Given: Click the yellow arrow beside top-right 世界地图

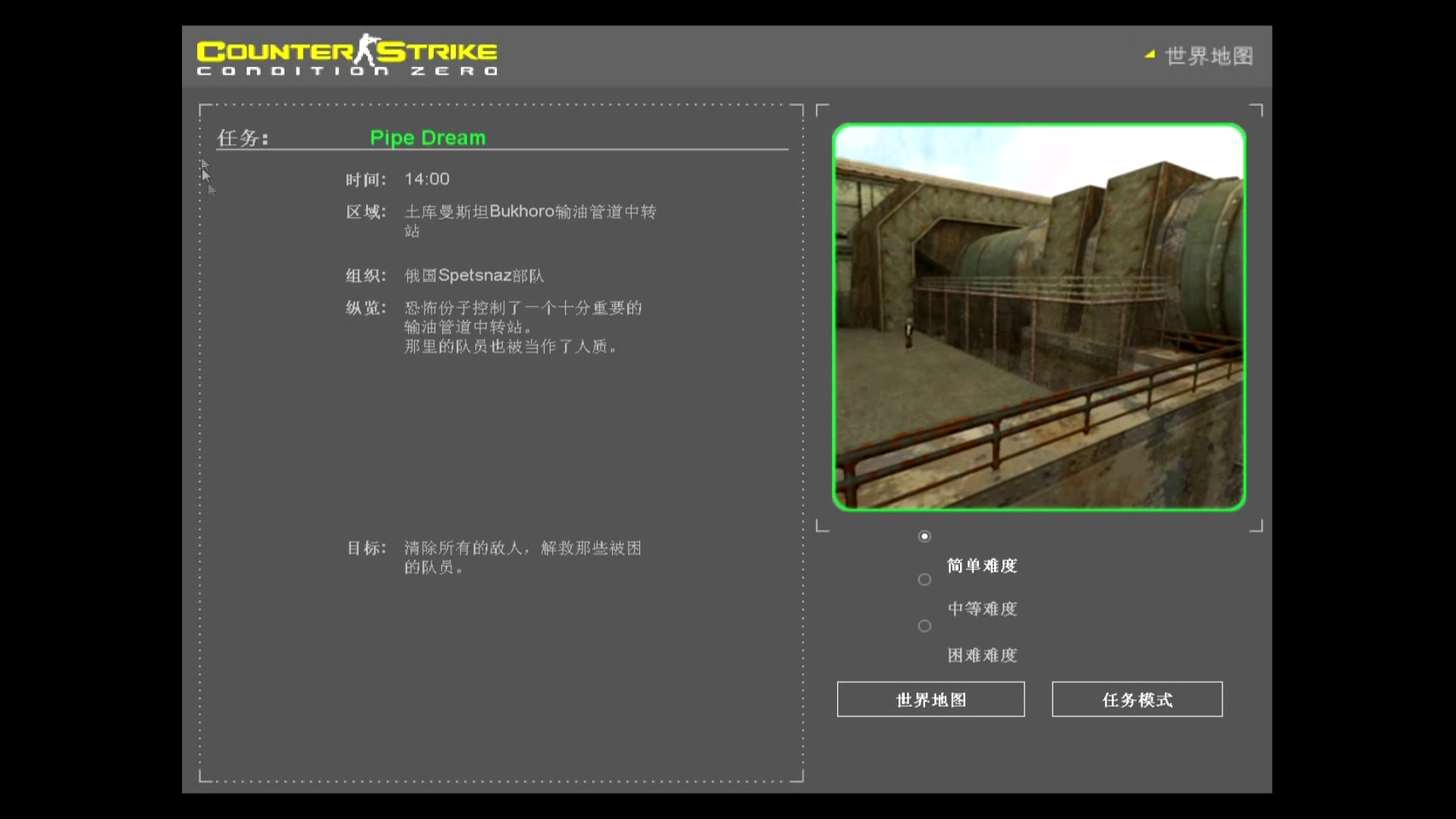Looking at the screenshot, I should click(1150, 55).
